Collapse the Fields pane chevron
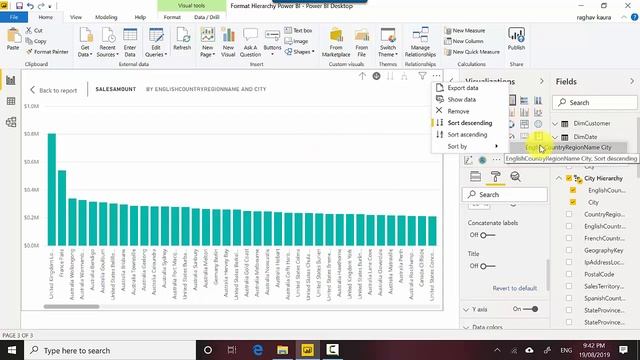Screen dimensions: 640x360 632,81
